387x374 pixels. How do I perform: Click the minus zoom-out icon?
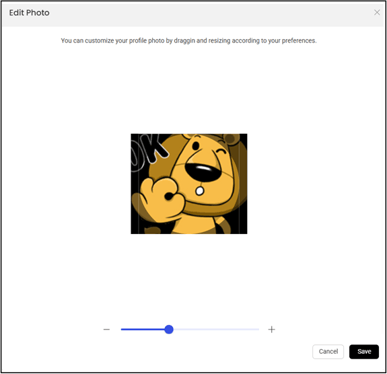[107, 329]
